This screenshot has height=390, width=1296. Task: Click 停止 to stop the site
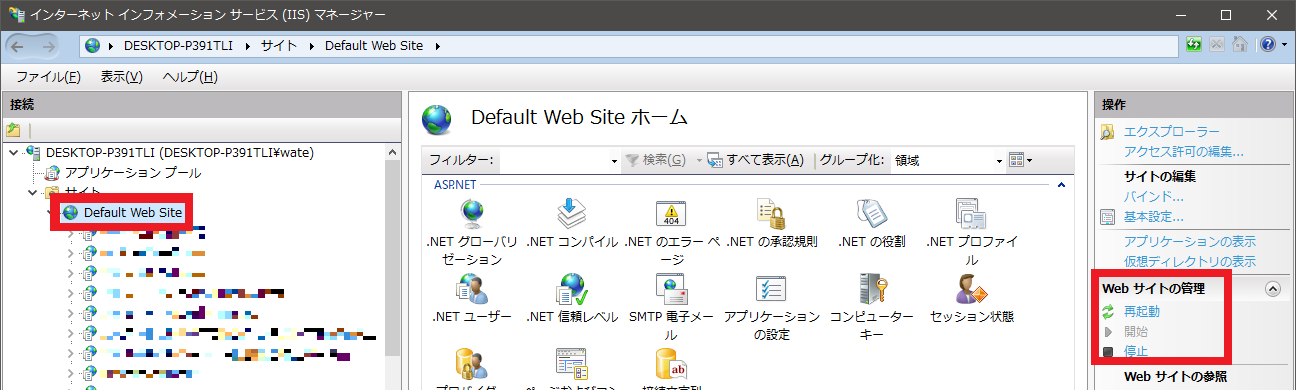click(1136, 351)
